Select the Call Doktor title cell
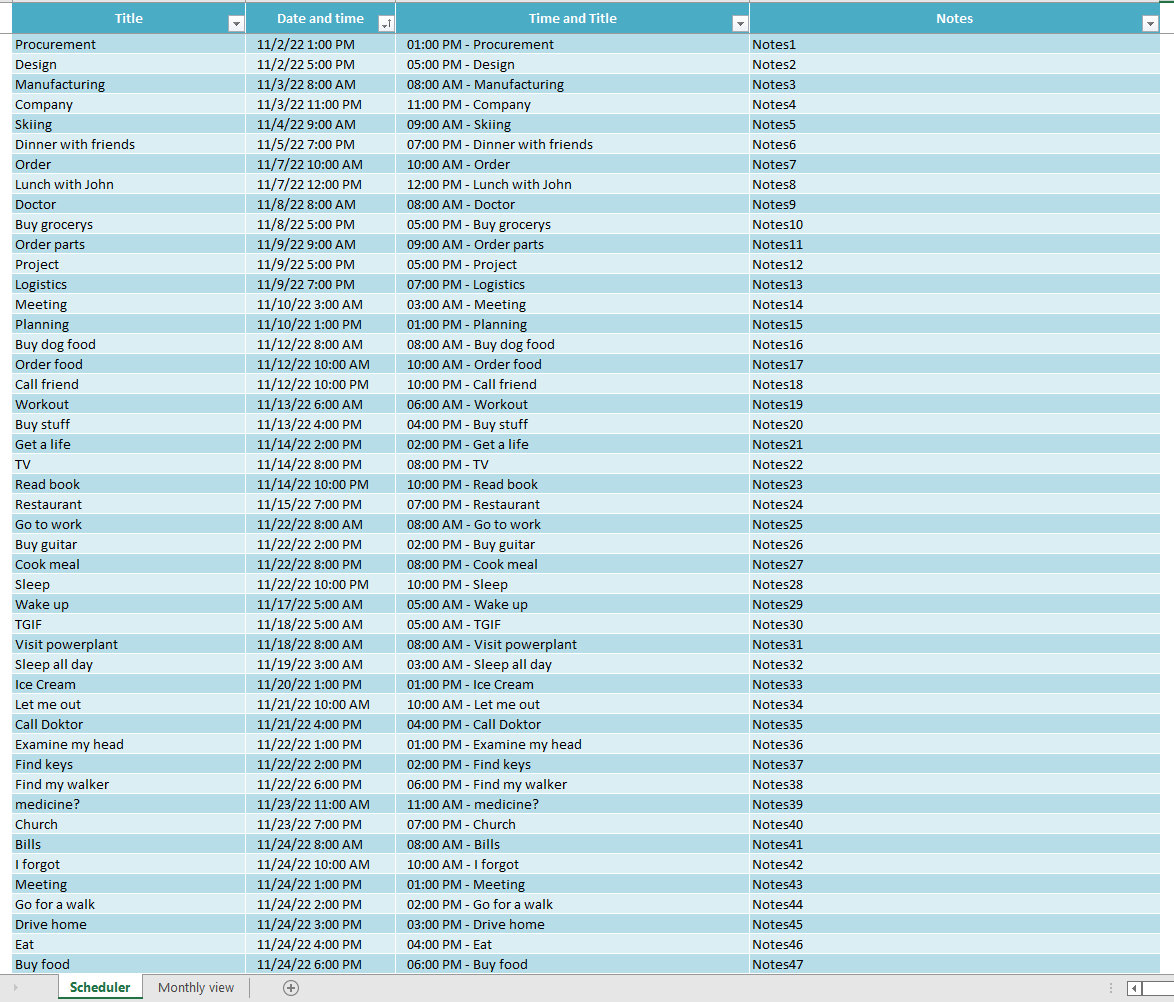 coord(129,724)
